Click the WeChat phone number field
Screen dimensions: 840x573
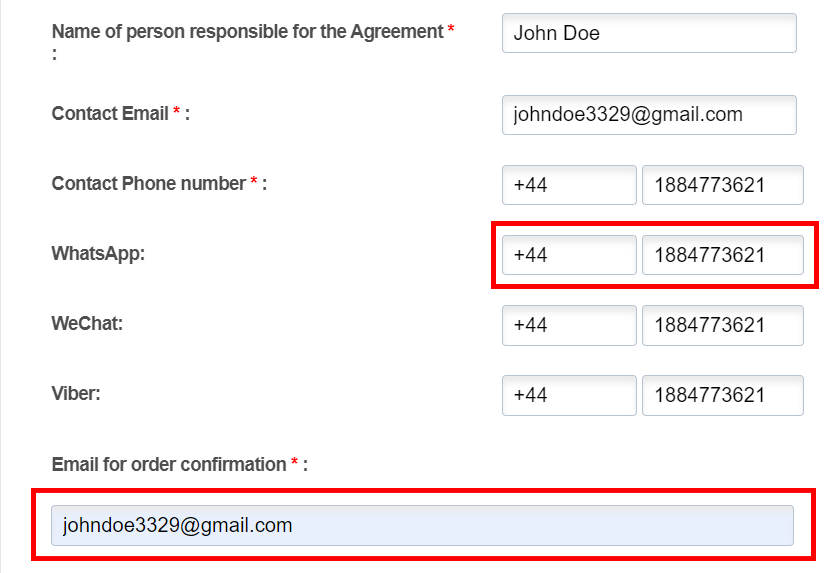pyautogui.click(x=722, y=325)
